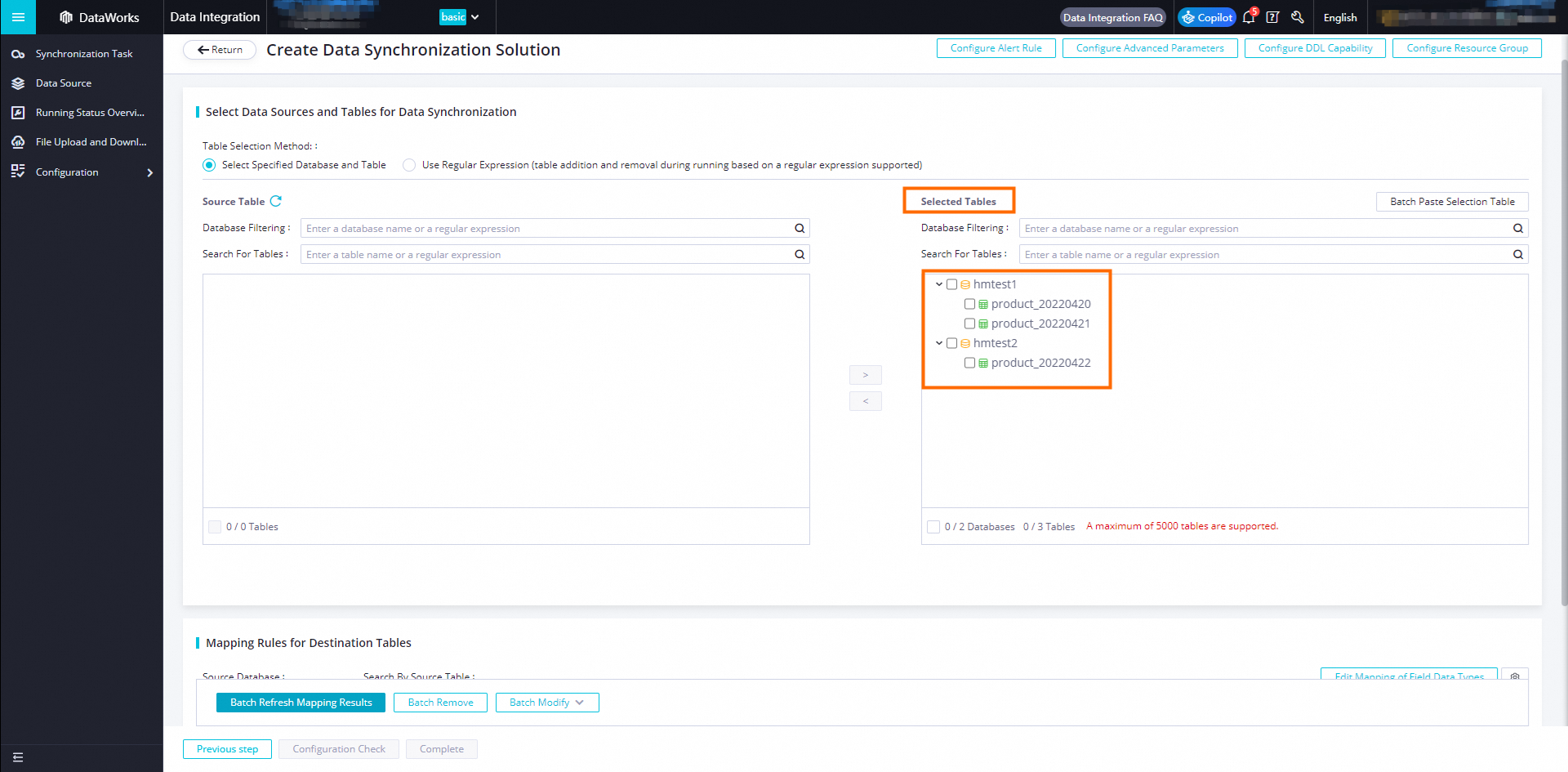Launch the Copilot assistant
This screenshot has height=772, width=1568.
[1207, 17]
